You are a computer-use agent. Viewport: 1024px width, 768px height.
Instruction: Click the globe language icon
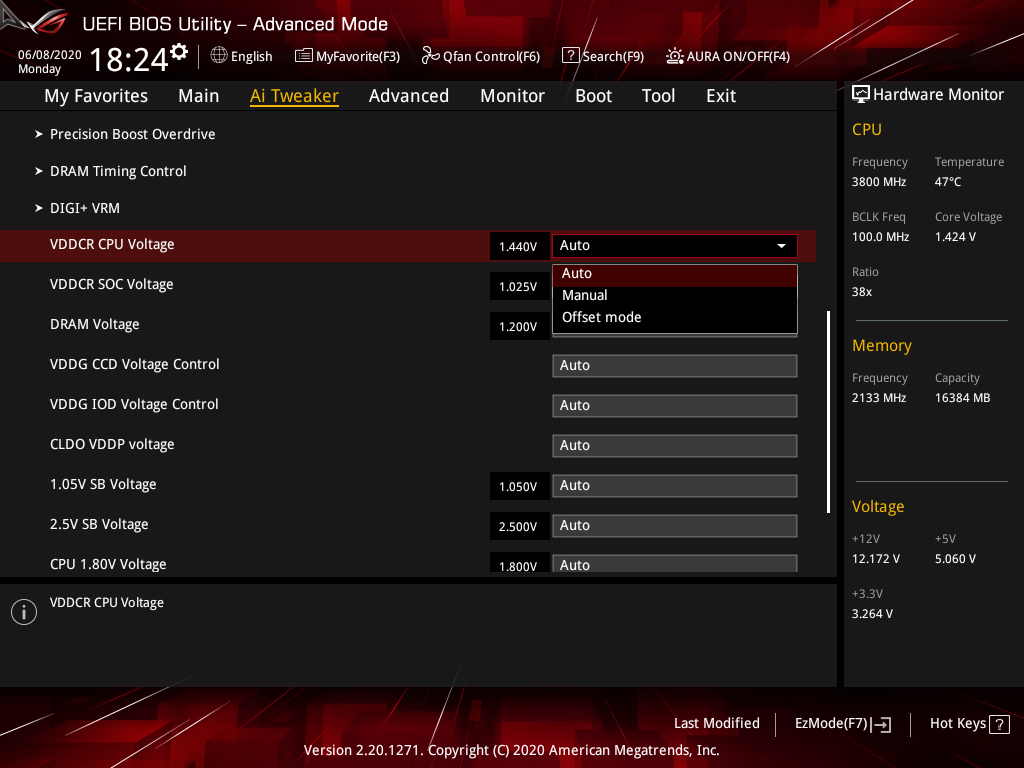coord(219,56)
